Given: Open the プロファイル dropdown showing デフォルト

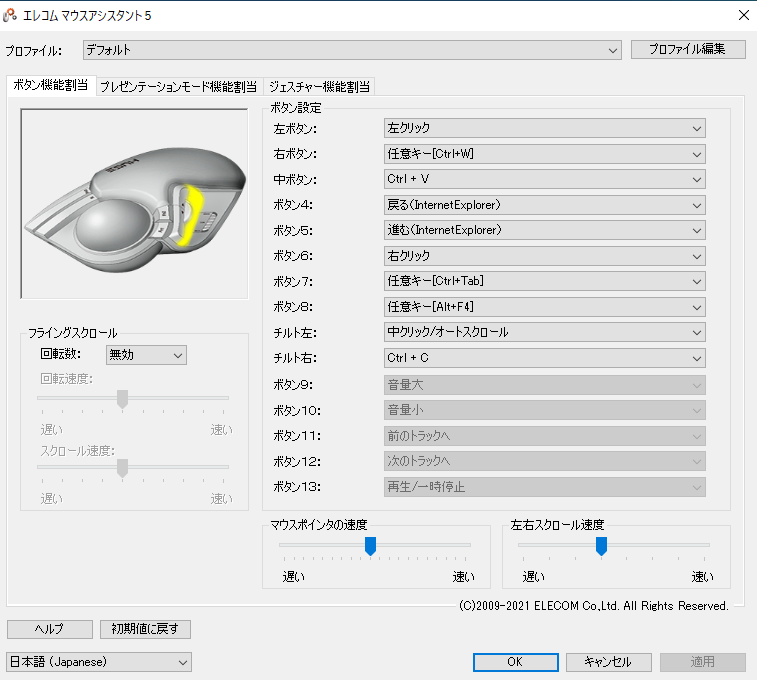Looking at the screenshot, I should [352, 50].
